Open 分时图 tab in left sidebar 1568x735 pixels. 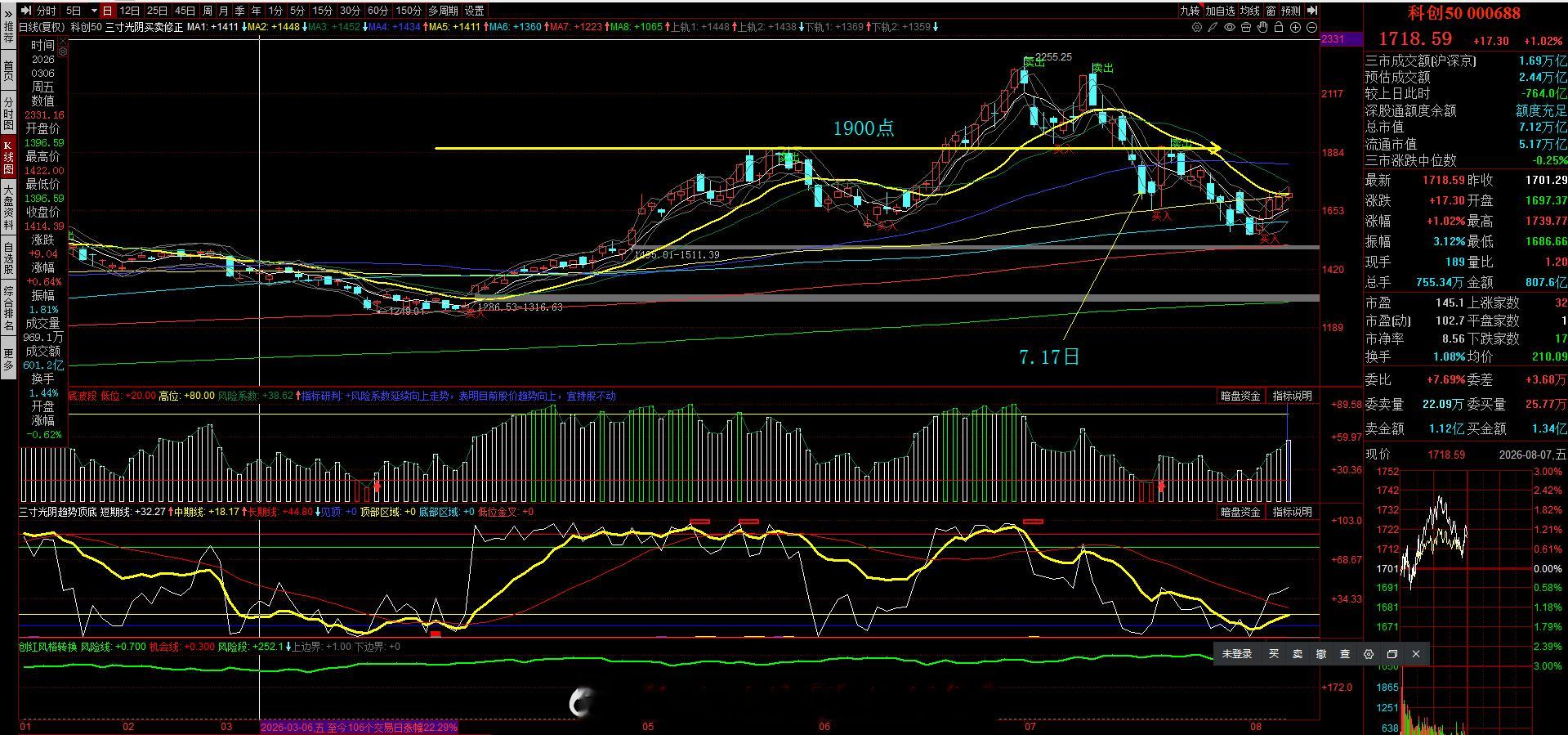[x=8, y=114]
